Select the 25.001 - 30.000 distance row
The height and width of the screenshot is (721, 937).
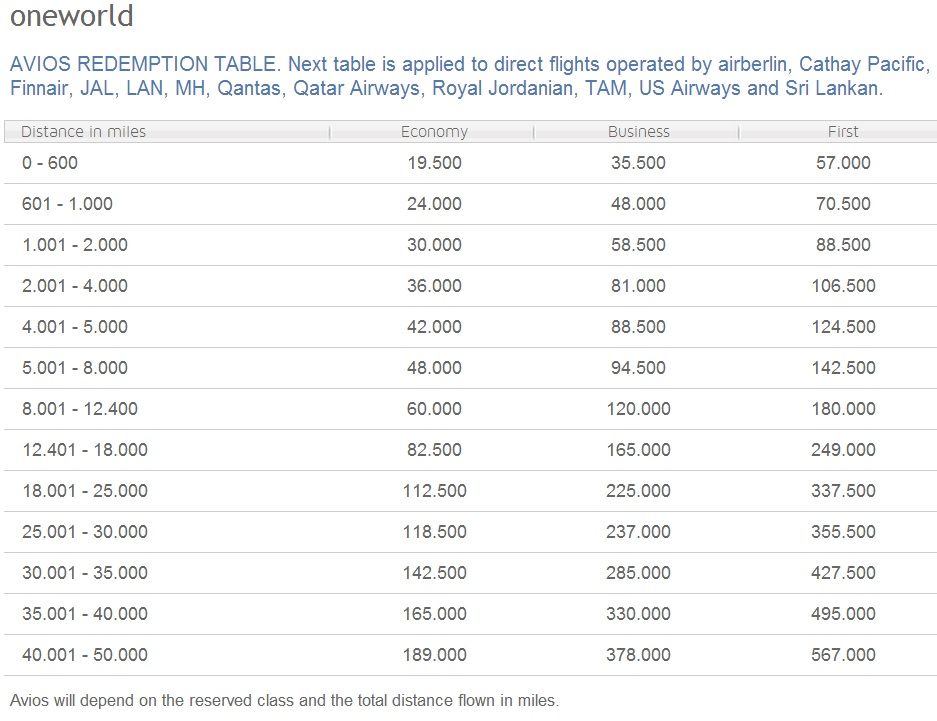pos(470,532)
